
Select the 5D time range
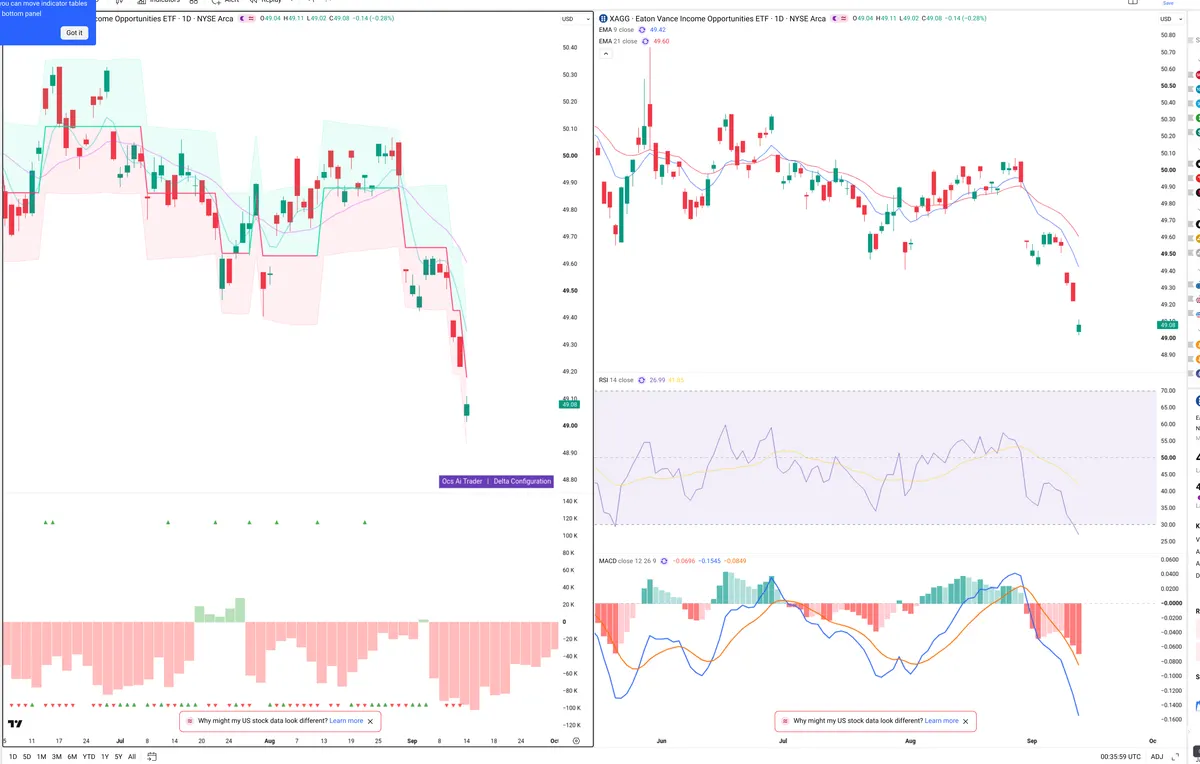(27, 757)
